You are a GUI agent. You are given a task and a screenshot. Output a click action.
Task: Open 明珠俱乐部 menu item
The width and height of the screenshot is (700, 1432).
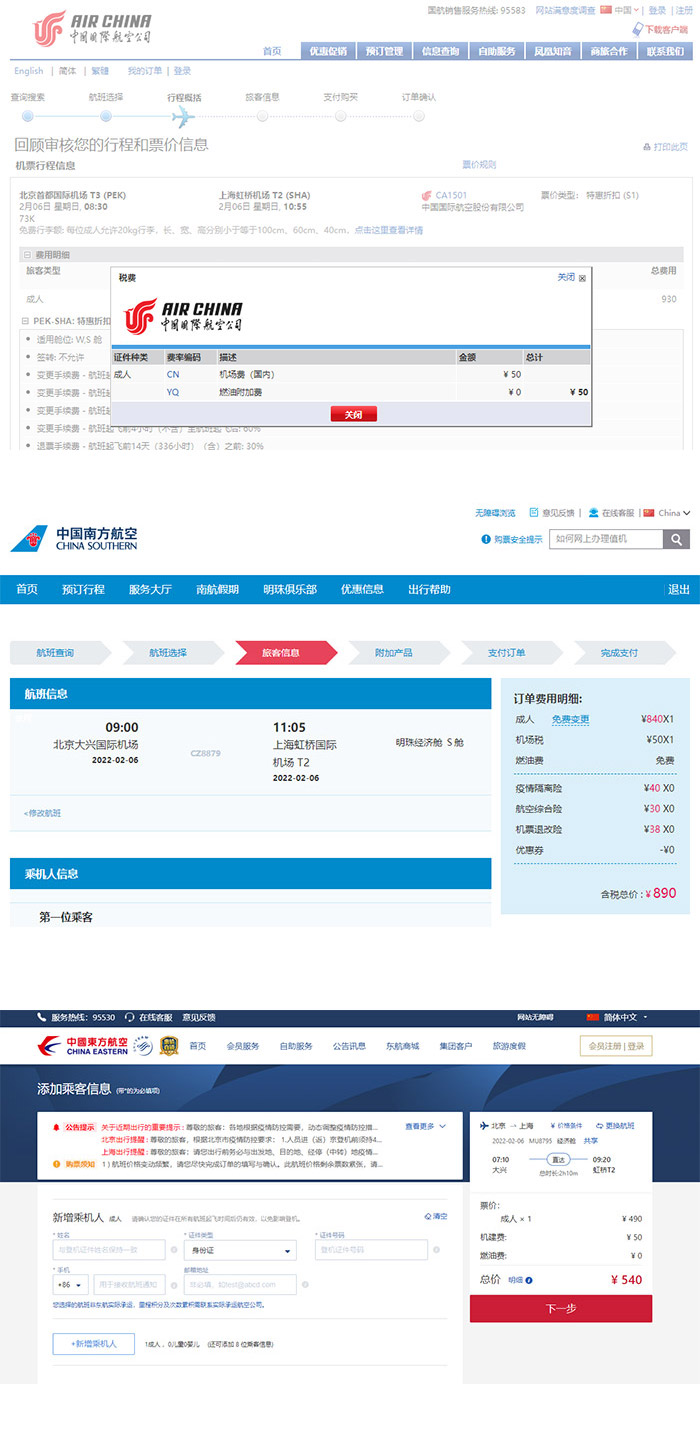click(x=290, y=589)
